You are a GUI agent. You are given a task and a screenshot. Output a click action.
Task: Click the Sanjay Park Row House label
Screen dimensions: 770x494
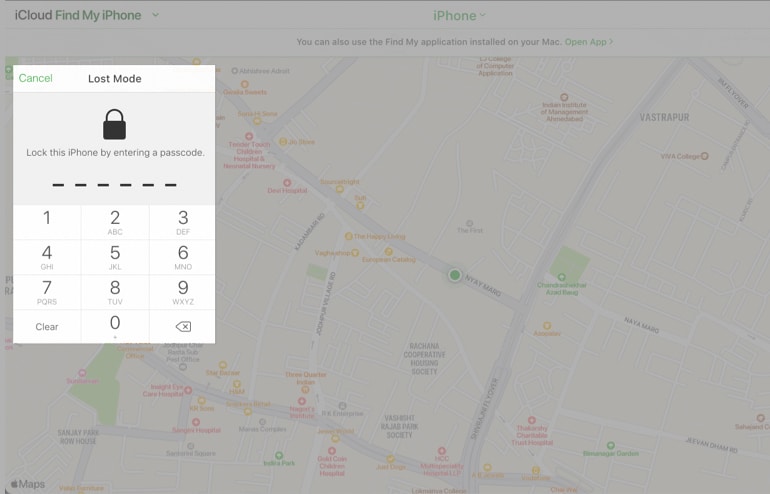coord(78,437)
